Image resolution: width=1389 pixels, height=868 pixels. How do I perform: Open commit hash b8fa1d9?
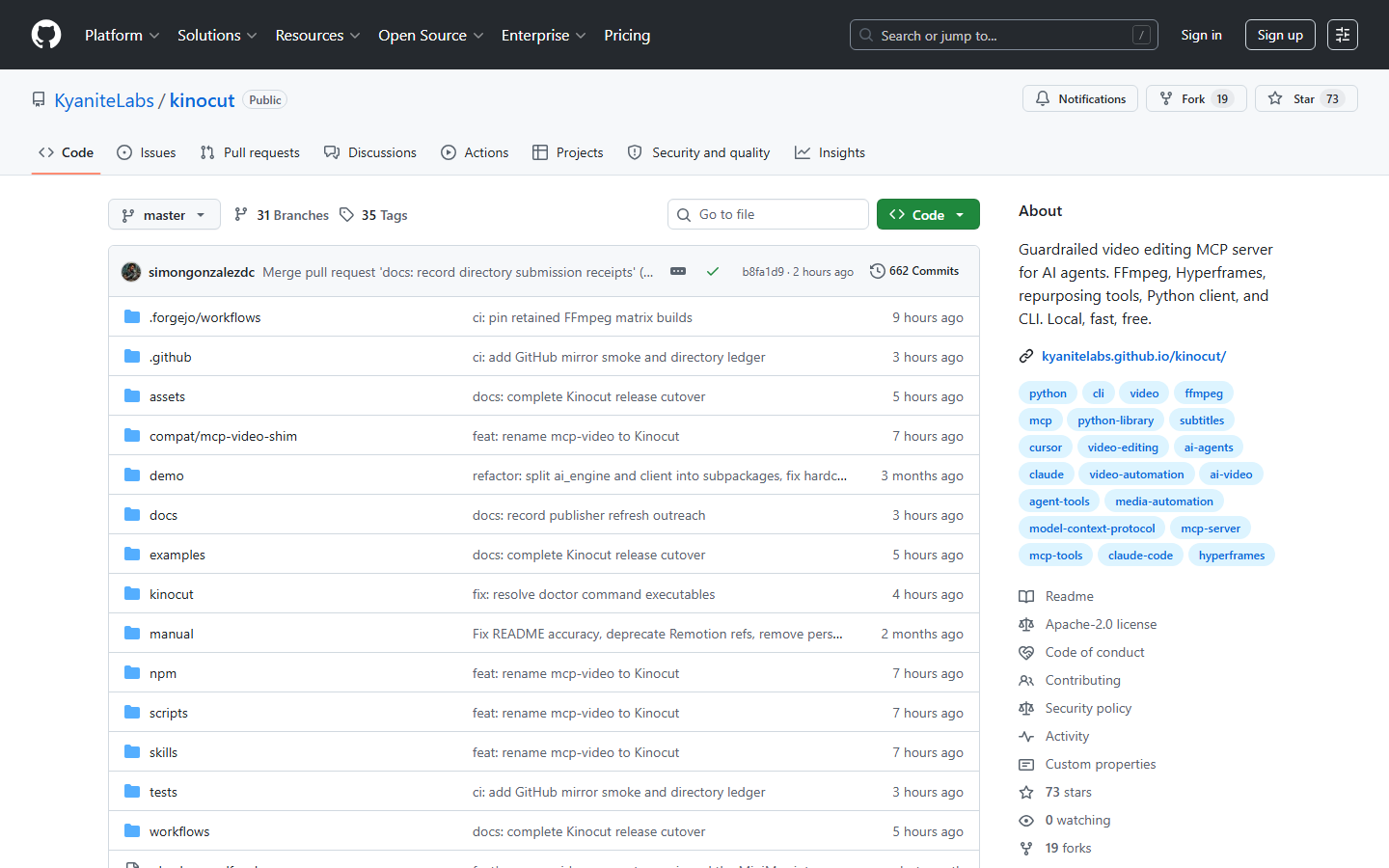(x=763, y=272)
